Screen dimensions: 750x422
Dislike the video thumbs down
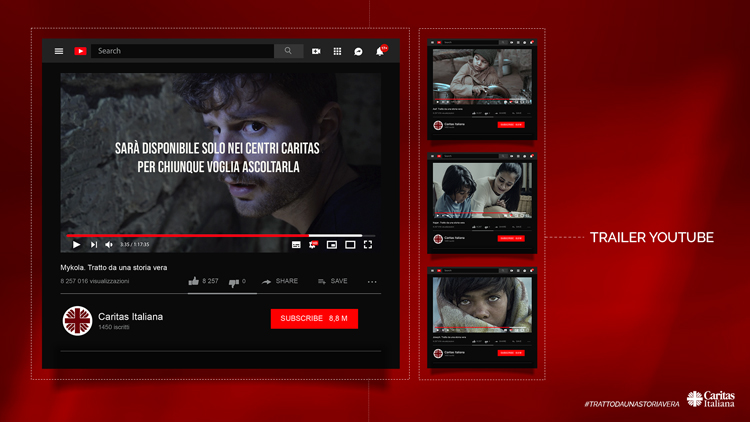(x=237, y=282)
